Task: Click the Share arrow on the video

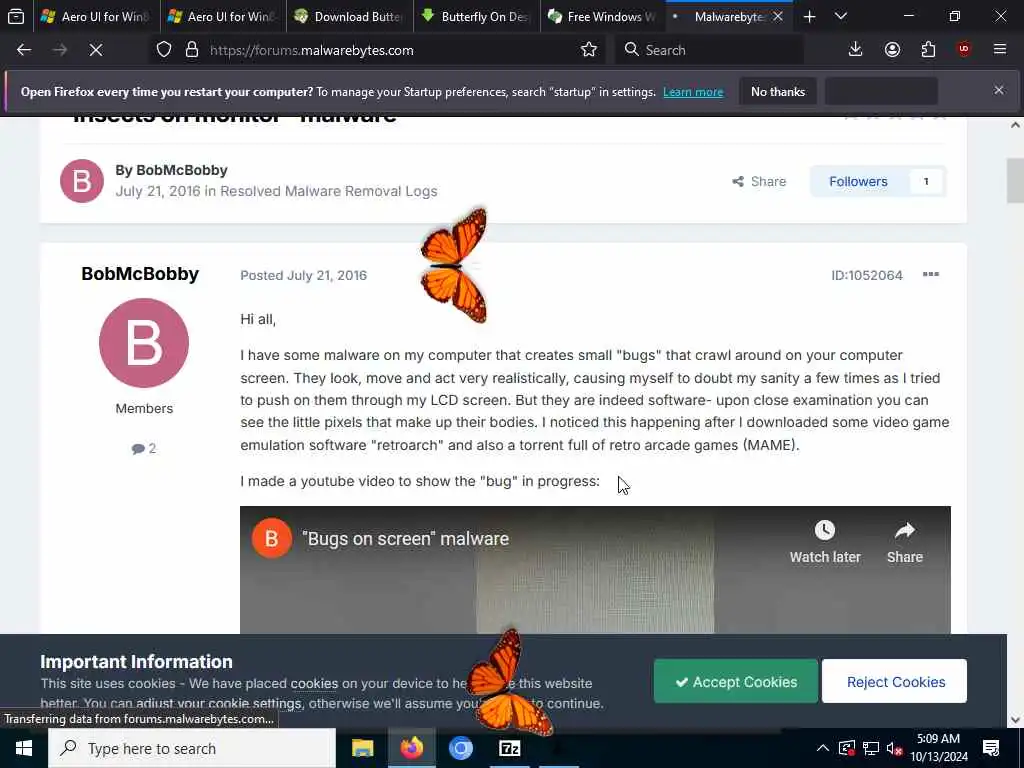Action: (x=904, y=542)
